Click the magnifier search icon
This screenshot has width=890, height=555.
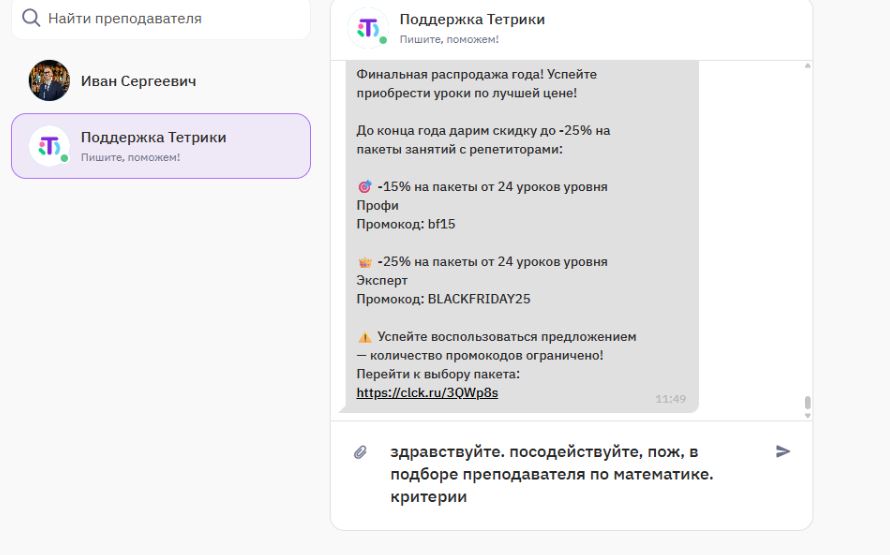(31, 18)
